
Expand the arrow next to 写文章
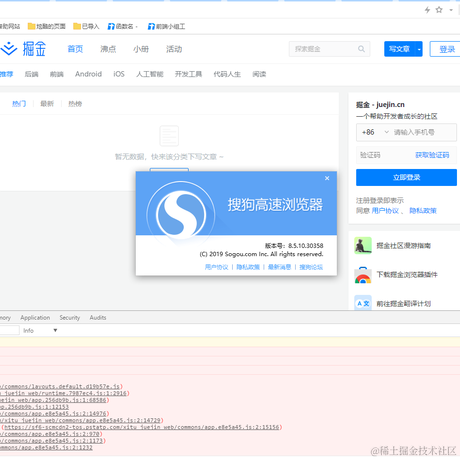(419, 49)
